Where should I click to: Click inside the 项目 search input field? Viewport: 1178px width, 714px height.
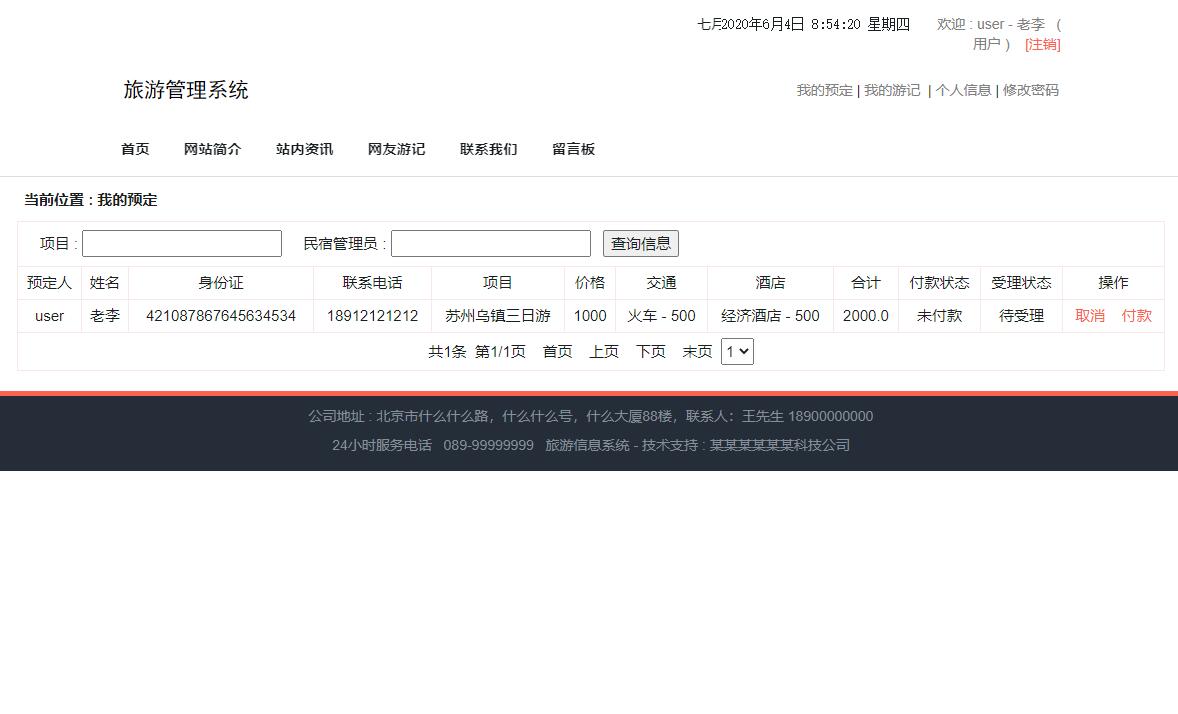pyautogui.click(x=181, y=243)
